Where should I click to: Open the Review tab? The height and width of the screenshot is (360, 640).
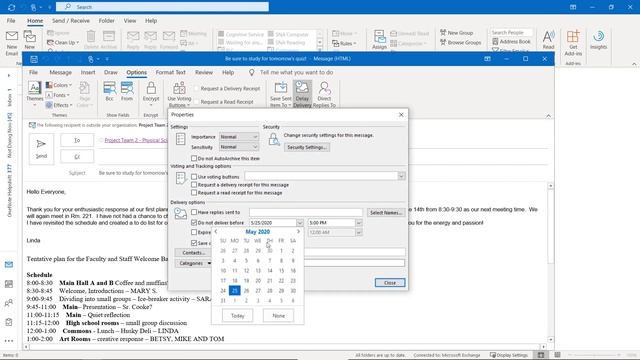(x=204, y=72)
